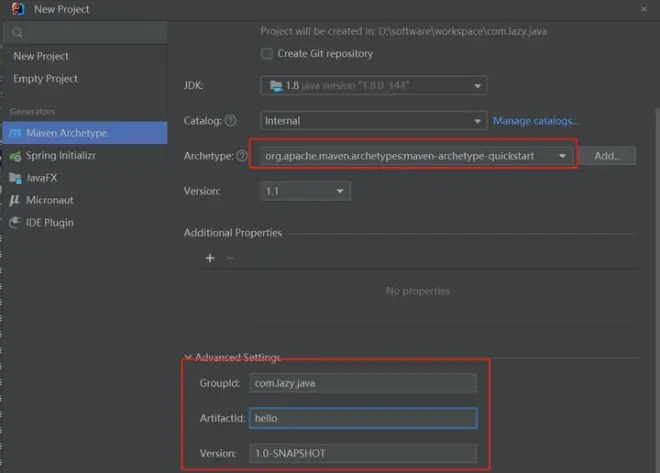Select Empty Project in left list
The height and width of the screenshot is (473, 660).
pos(45,78)
